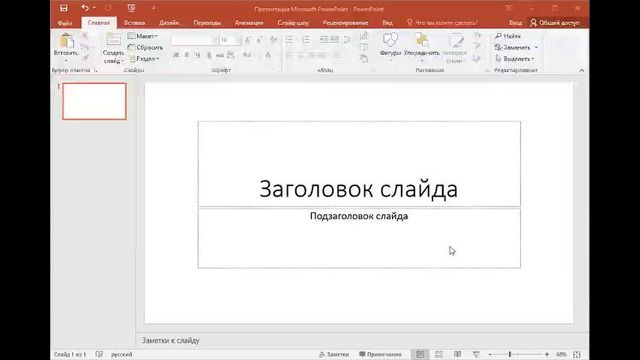Viewport: 640px width, 360px height.
Task: Select slide 1 thumbnail
Action: pyautogui.click(x=94, y=101)
